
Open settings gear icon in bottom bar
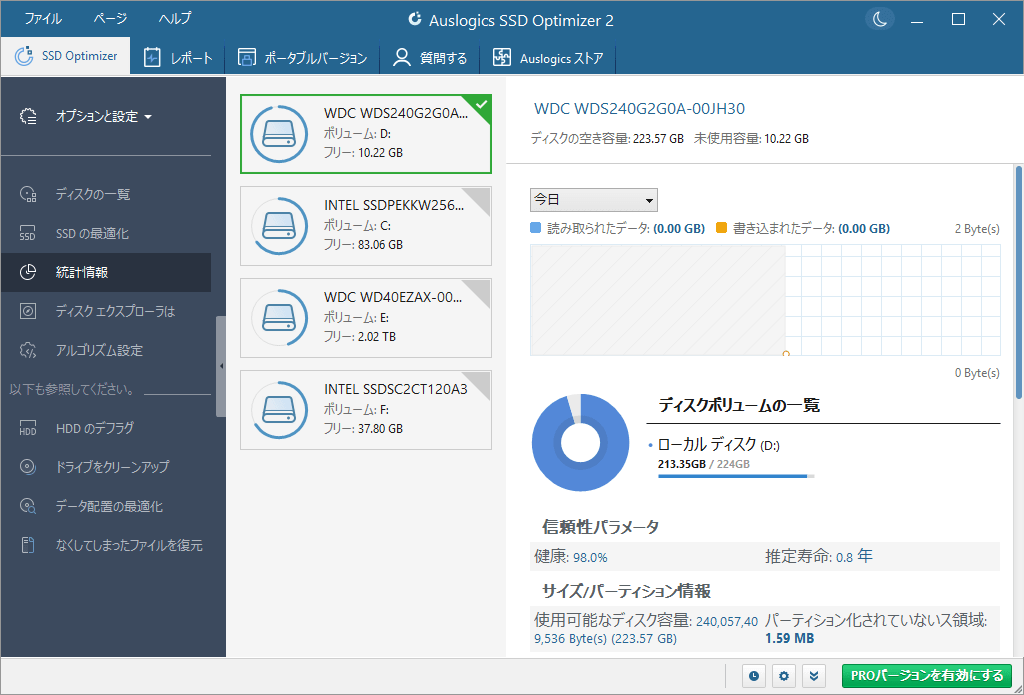click(x=784, y=677)
